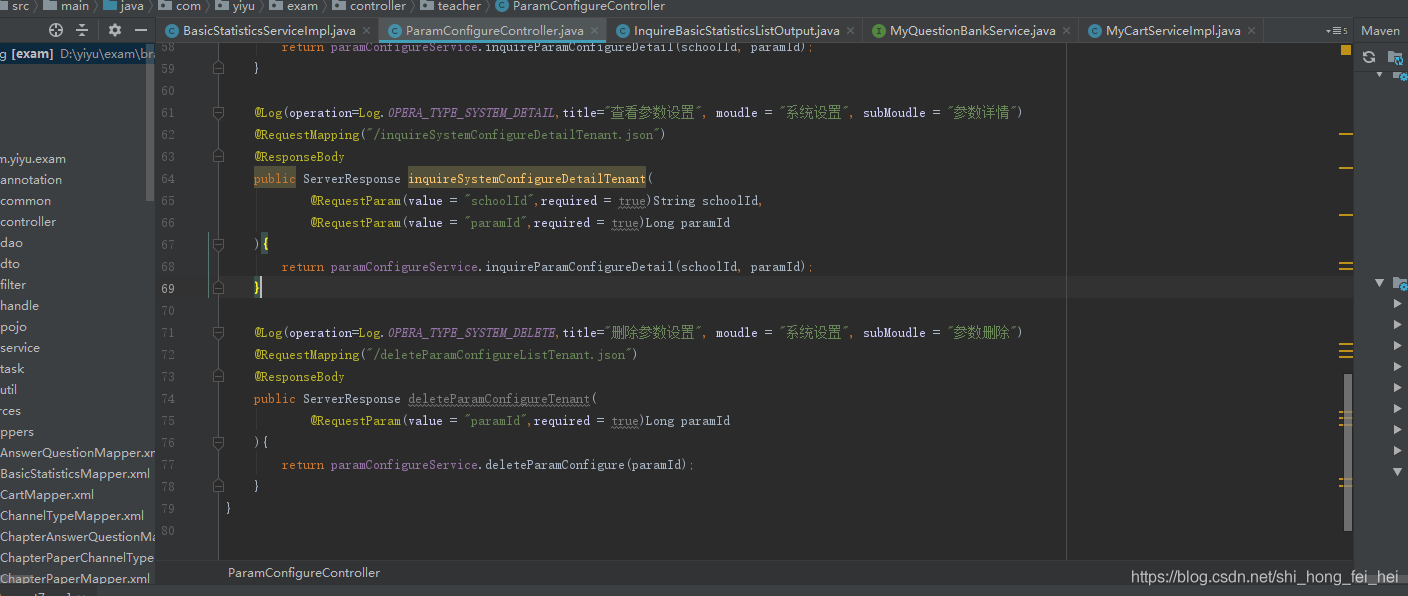The width and height of the screenshot is (1408, 596).
Task: Select the task package in project tree
Action: (x=12, y=369)
